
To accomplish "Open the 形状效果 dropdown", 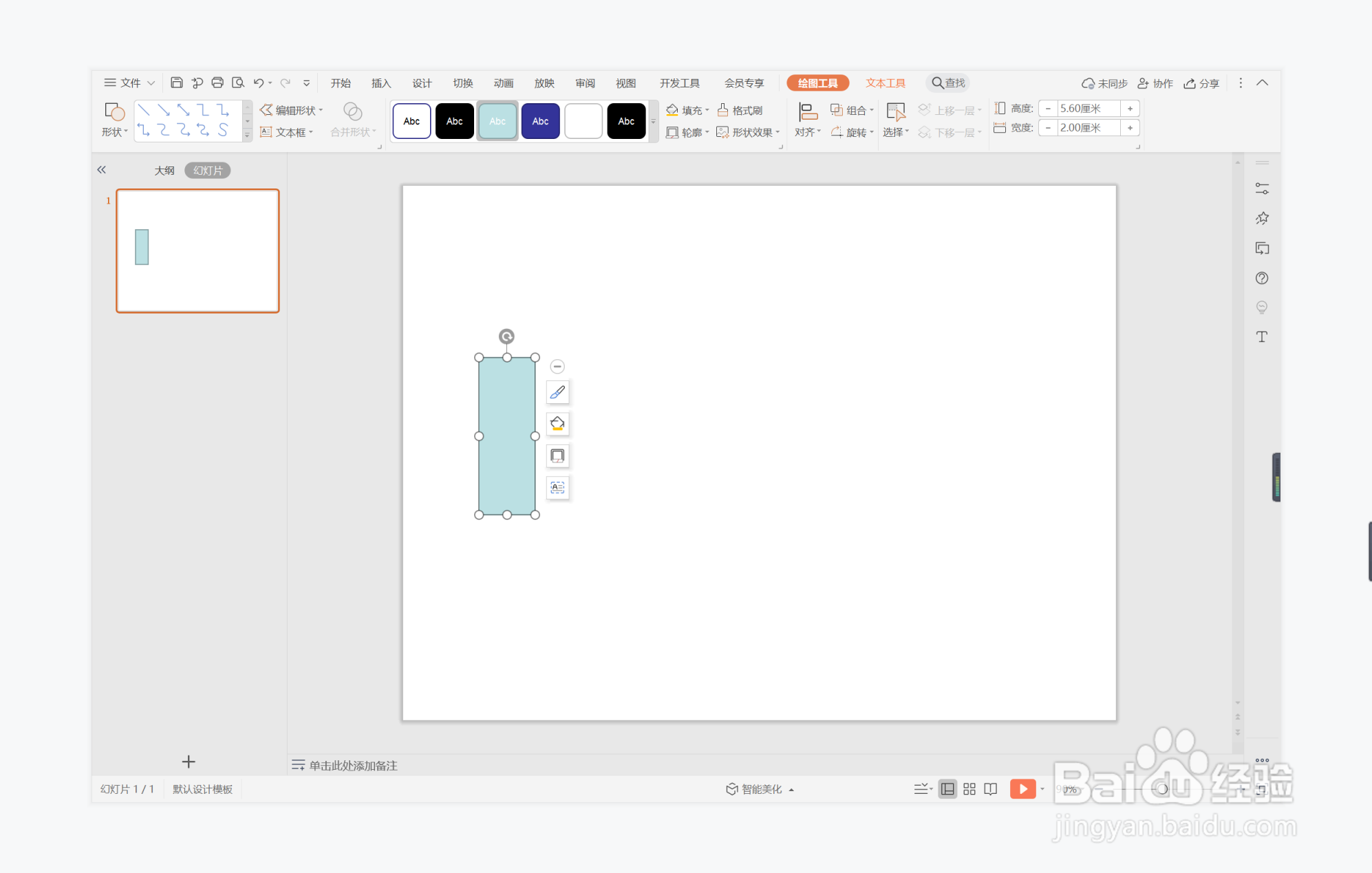I will coord(749,132).
